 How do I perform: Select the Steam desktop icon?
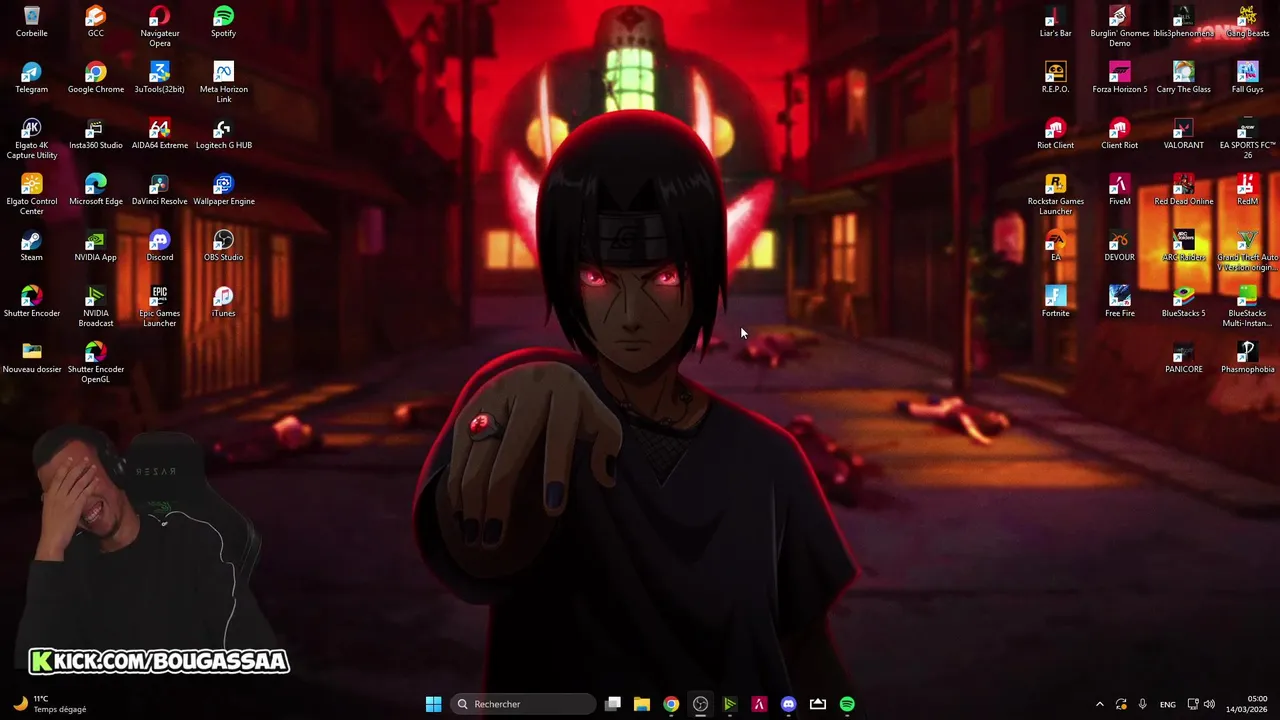point(32,246)
